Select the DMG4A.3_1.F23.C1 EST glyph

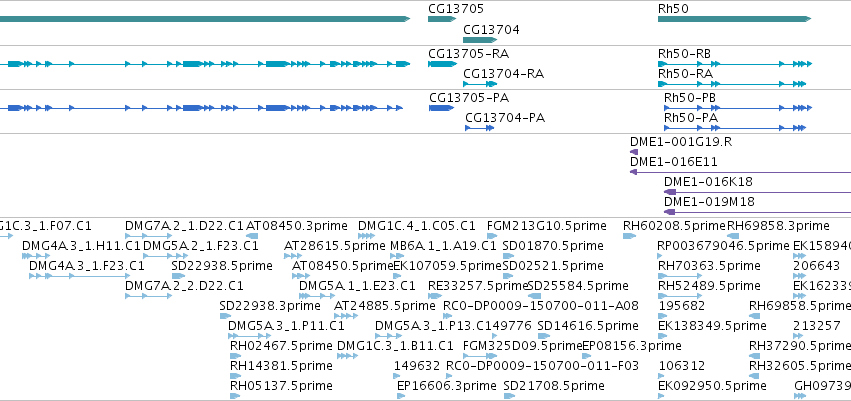pyautogui.click(x=79, y=276)
